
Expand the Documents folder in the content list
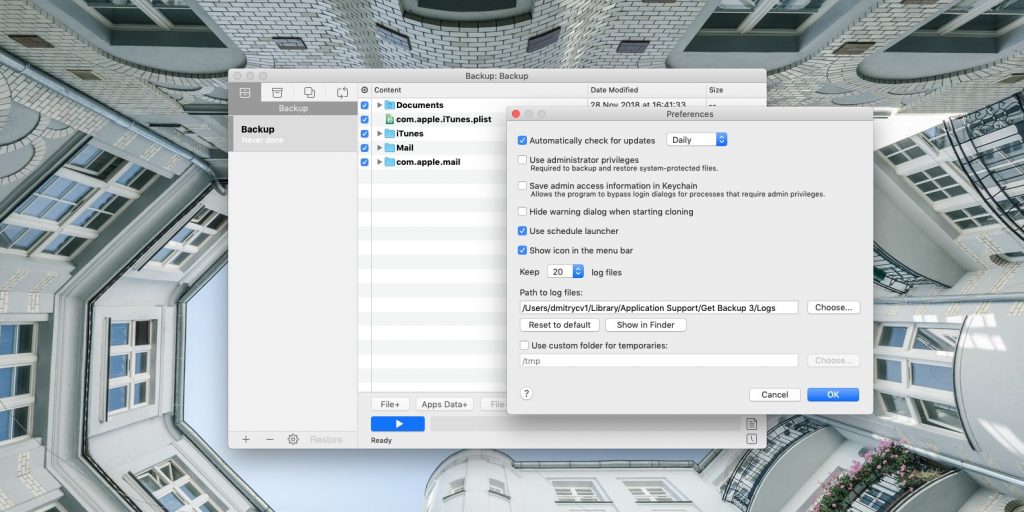[x=379, y=105]
